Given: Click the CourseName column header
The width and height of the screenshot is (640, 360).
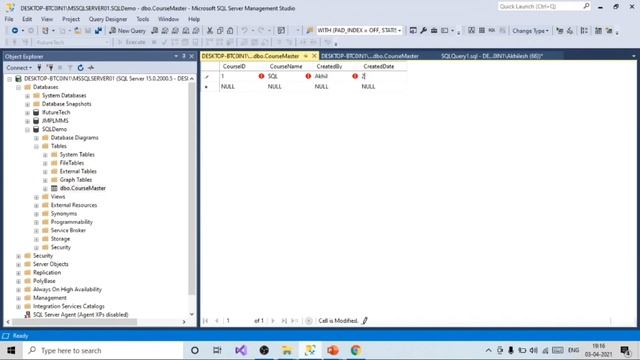Looking at the screenshot, I should point(286,66).
